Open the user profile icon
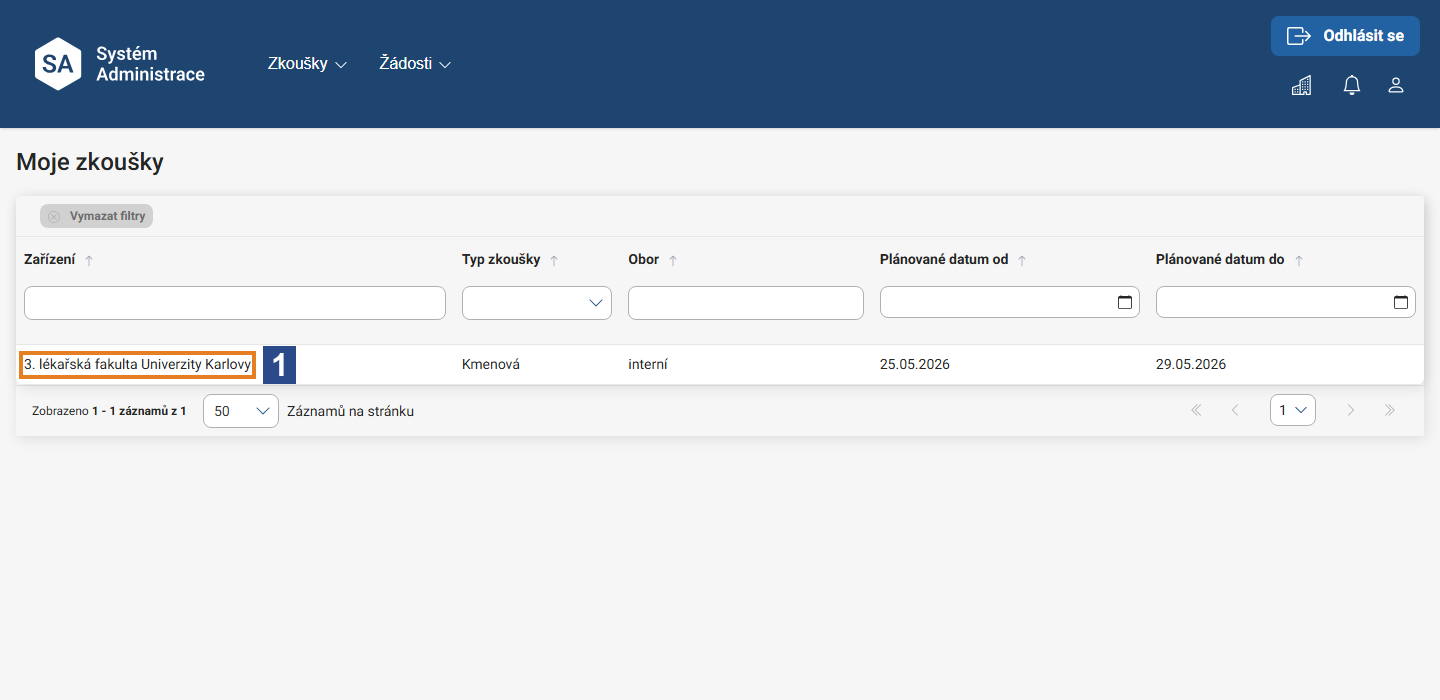 pos(1396,86)
